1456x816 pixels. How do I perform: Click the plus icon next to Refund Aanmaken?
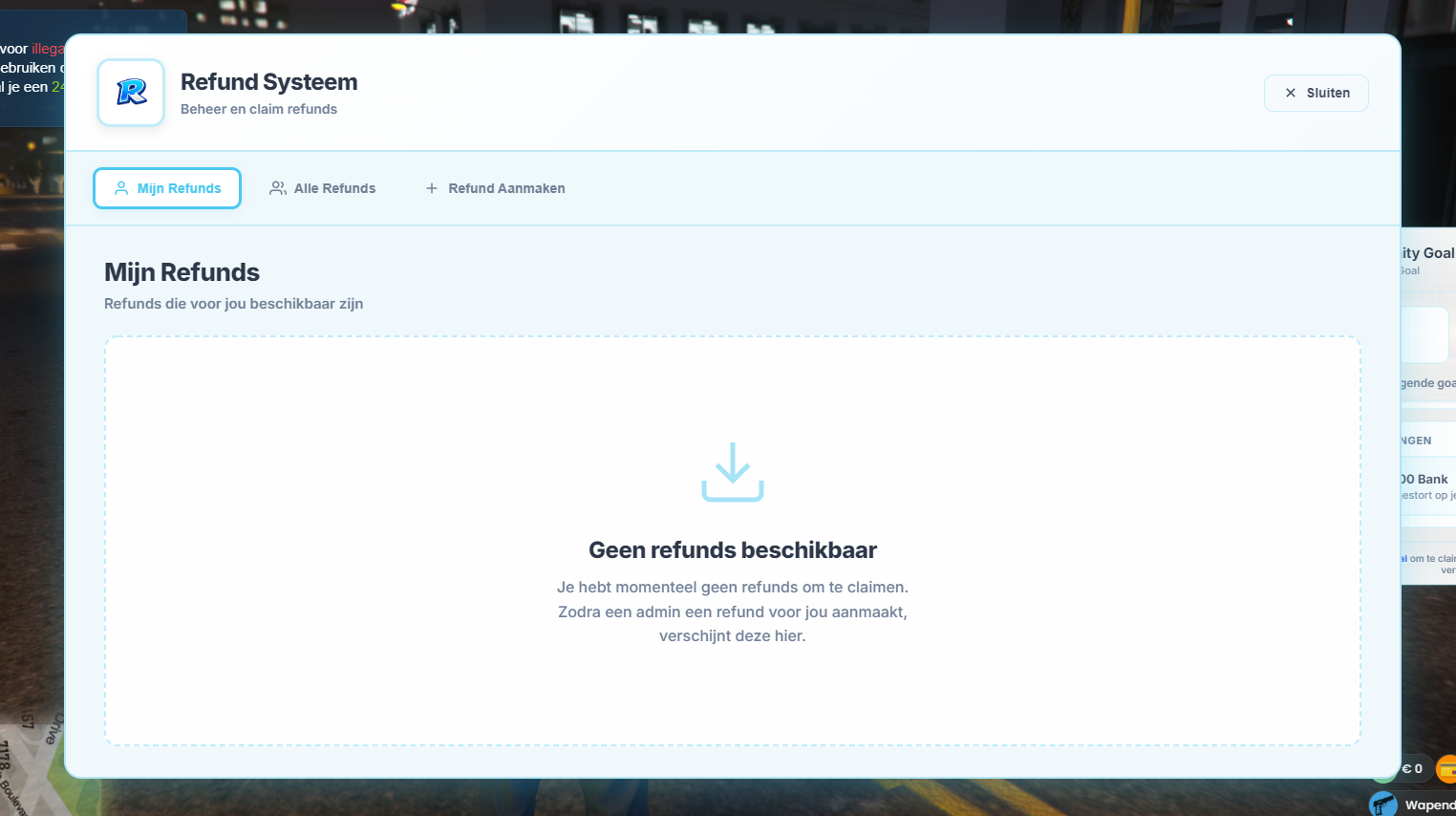431,188
